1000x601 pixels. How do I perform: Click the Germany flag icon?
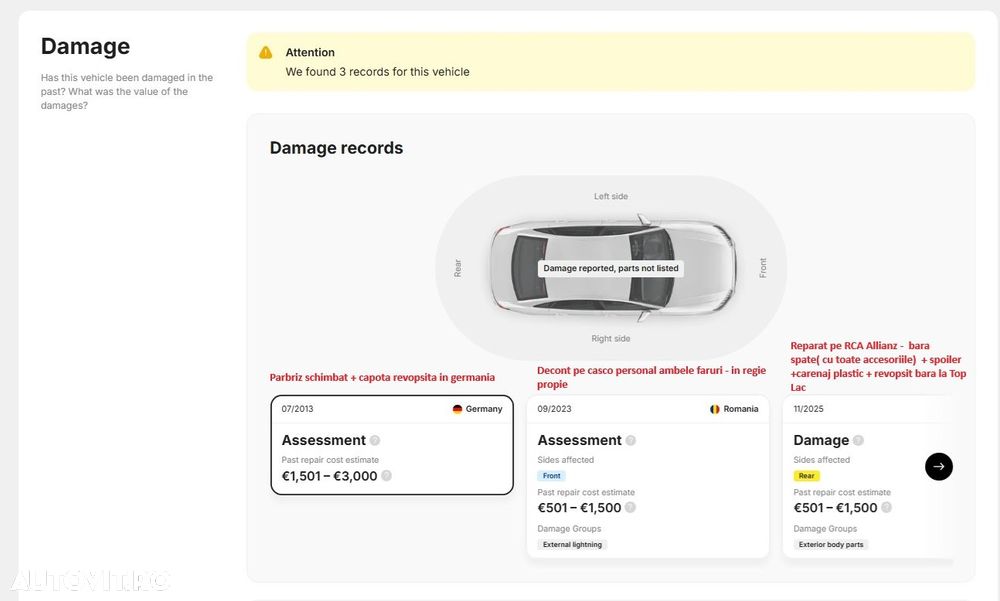(457, 409)
